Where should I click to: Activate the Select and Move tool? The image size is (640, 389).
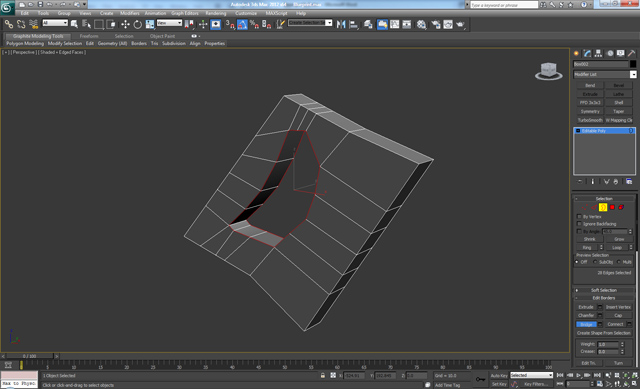click(125, 24)
